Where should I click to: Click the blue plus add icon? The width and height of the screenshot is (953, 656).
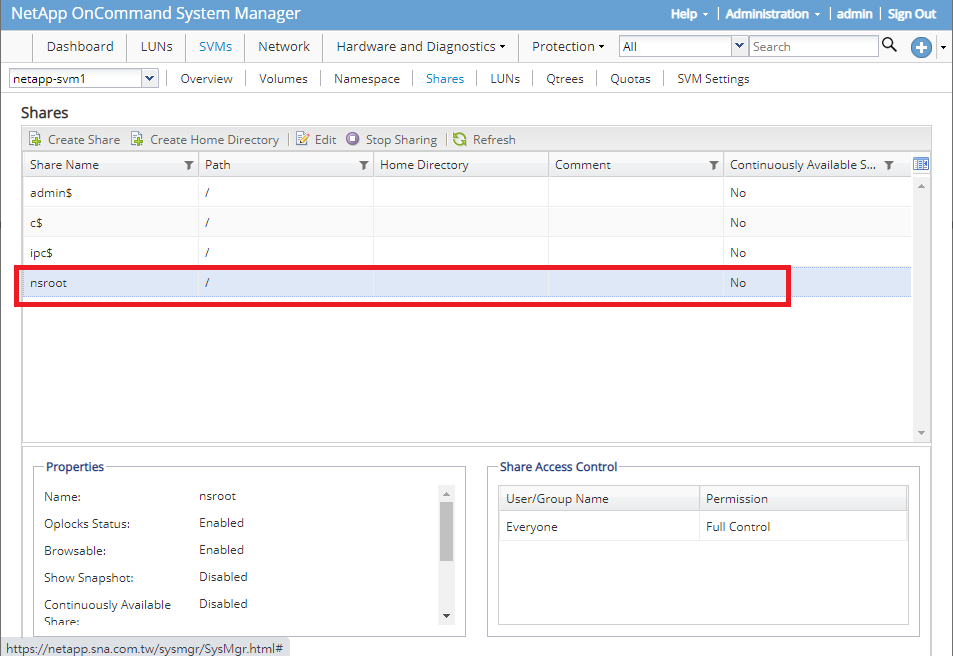click(920, 47)
